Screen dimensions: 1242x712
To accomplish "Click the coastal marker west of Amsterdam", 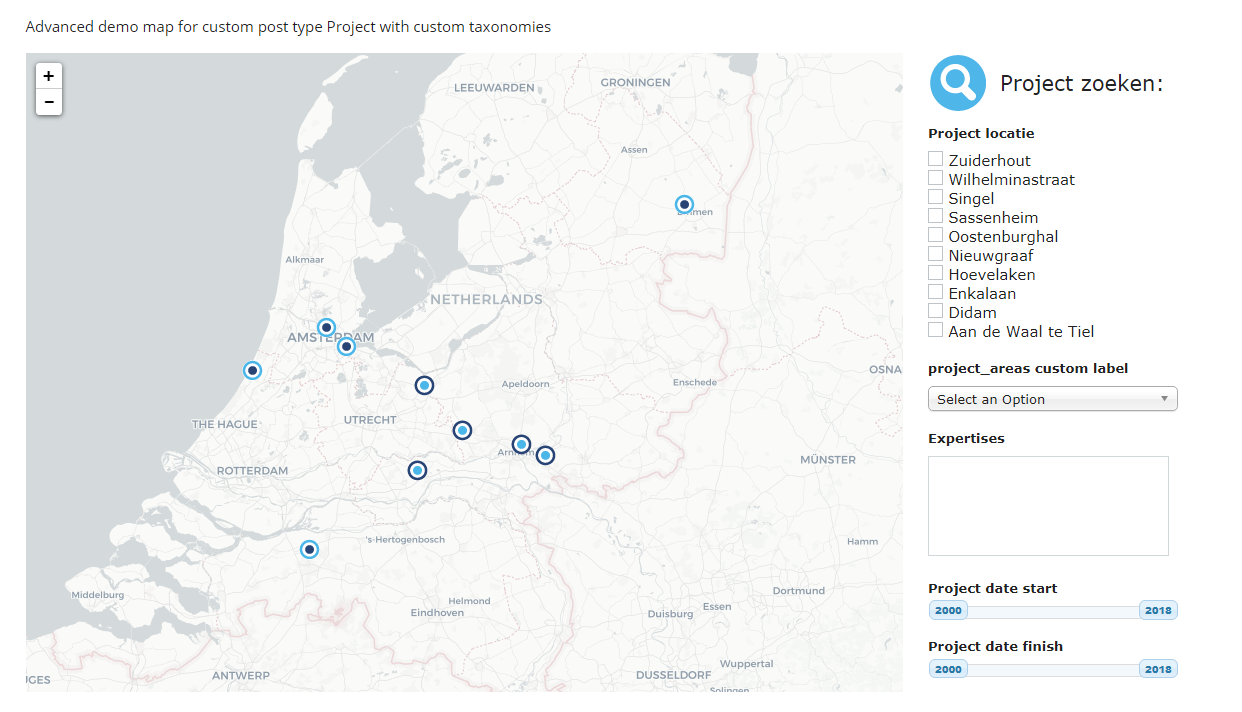I will [x=253, y=371].
